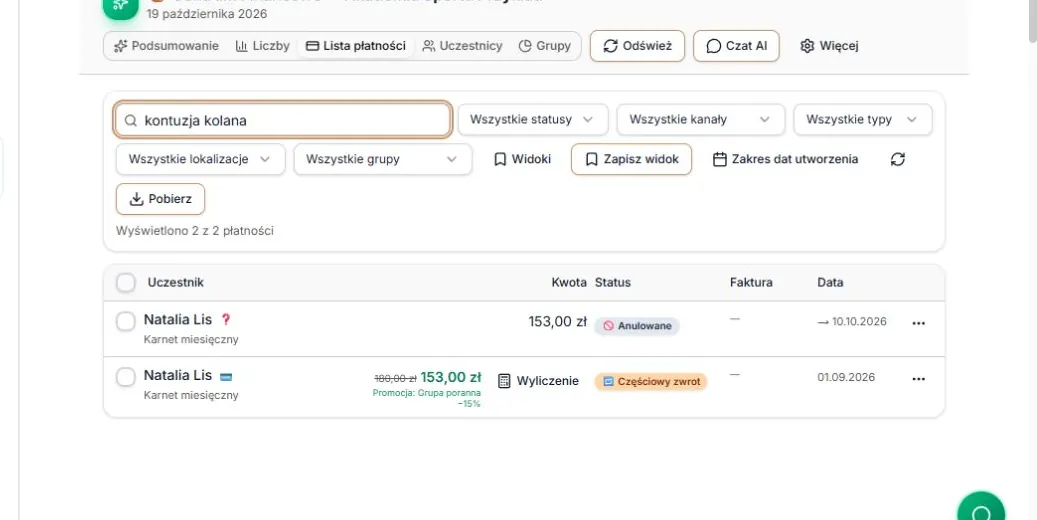Toggle the select-all checkbox in table header
This screenshot has width=1037, height=520.
tap(126, 282)
